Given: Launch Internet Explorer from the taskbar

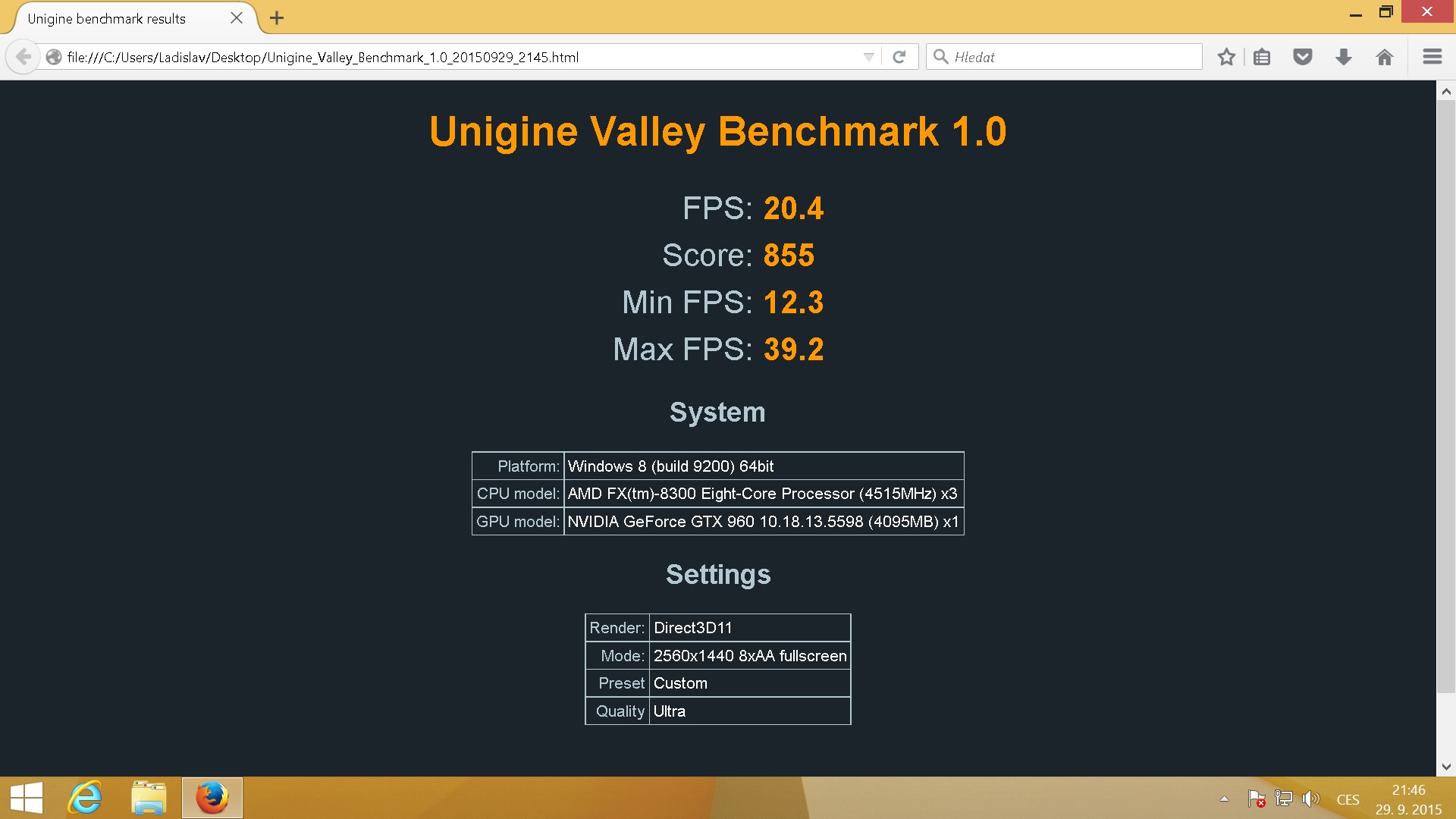Looking at the screenshot, I should [85, 798].
